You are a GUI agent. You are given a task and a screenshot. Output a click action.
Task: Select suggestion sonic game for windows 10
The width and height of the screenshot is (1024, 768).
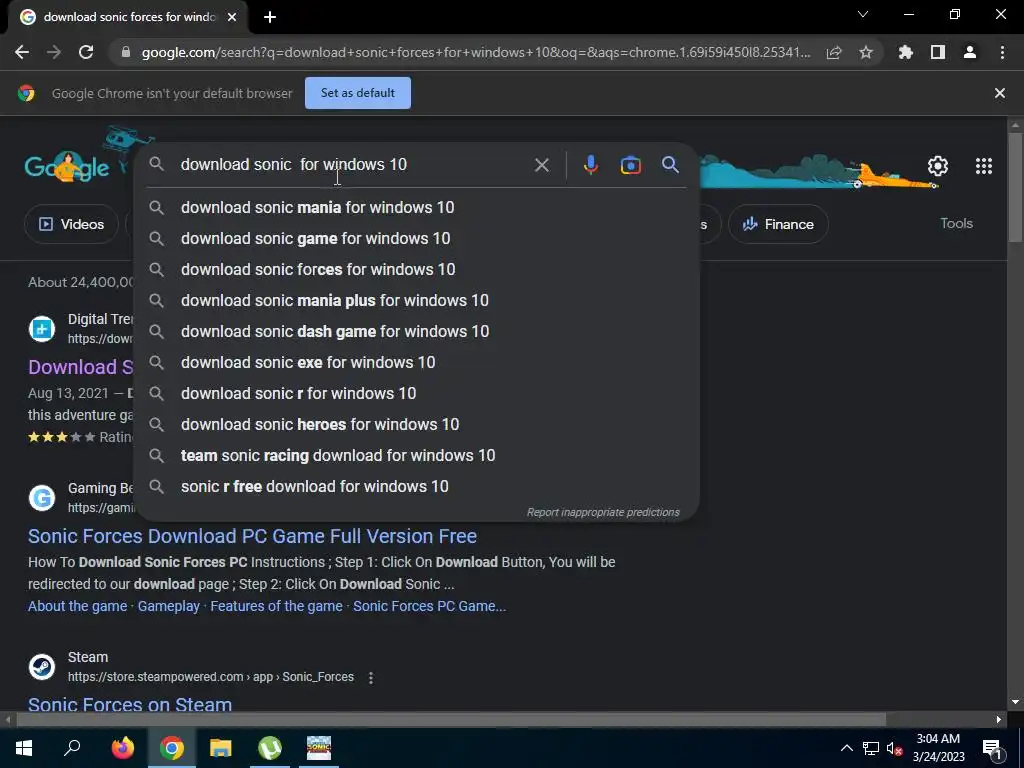416,238
